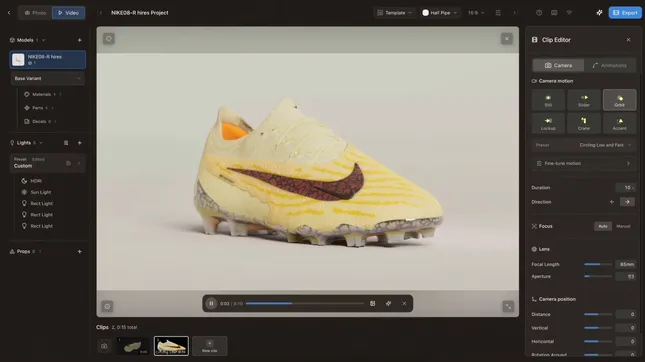645x362 pixels.
Task: Add a new model with plus icon
Action: click(x=79, y=40)
